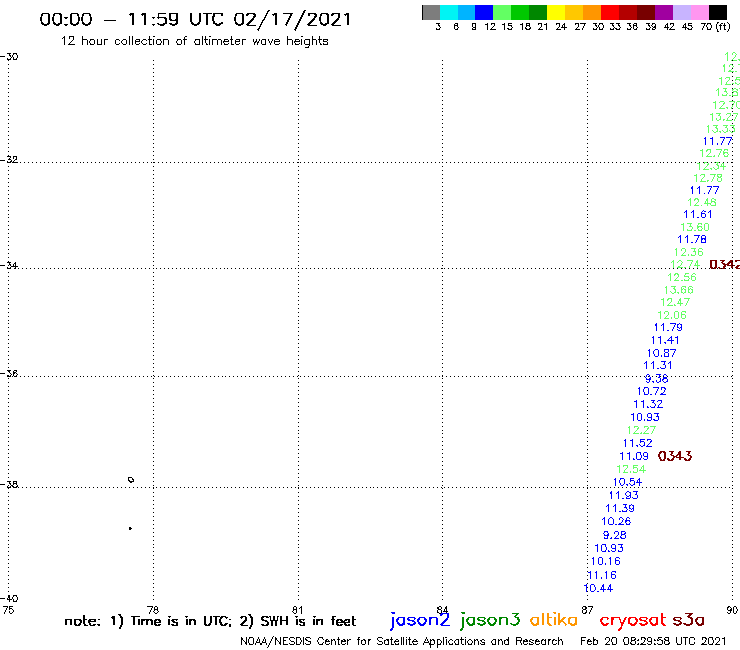Click the wave height value 10.54
Viewport: 740px width, 650px height.
[627, 482]
